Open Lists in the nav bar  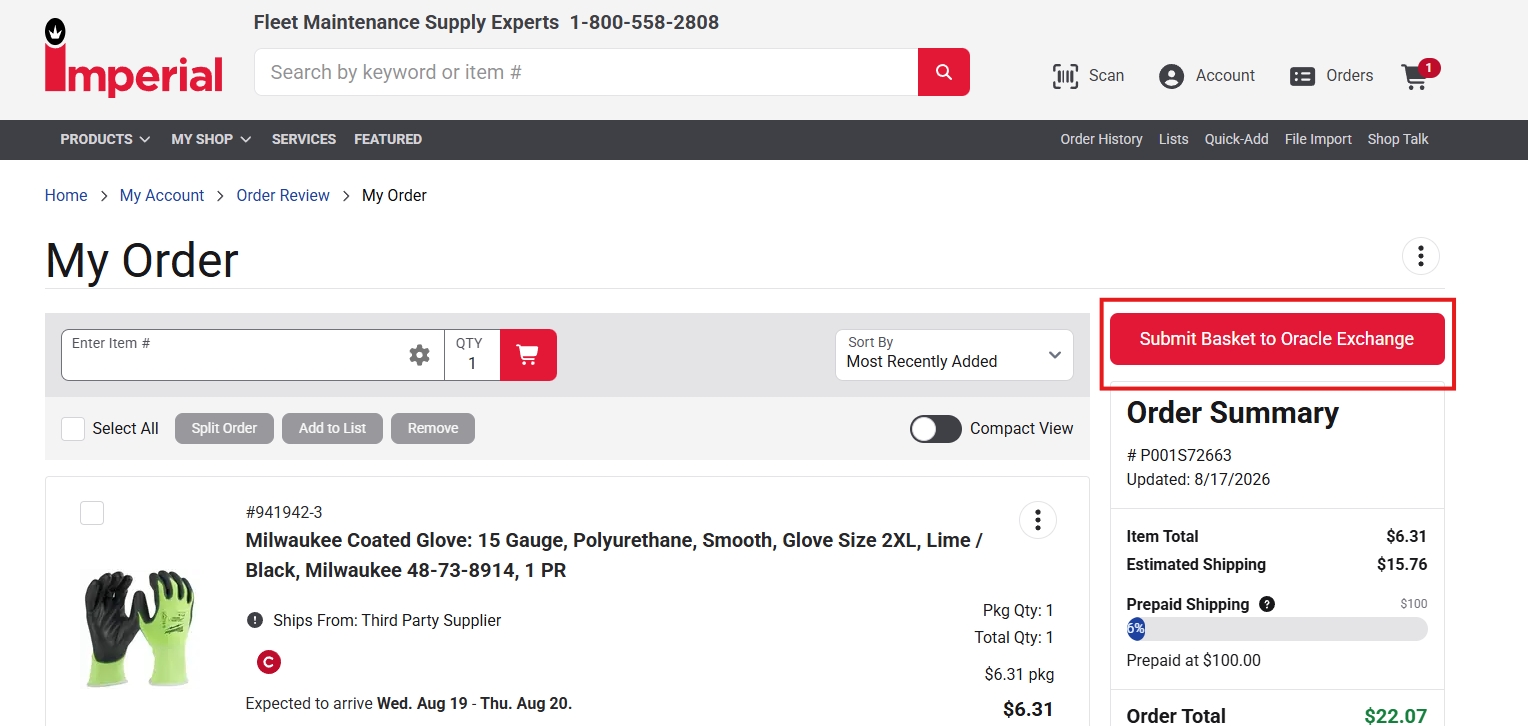tap(1174, 139)
